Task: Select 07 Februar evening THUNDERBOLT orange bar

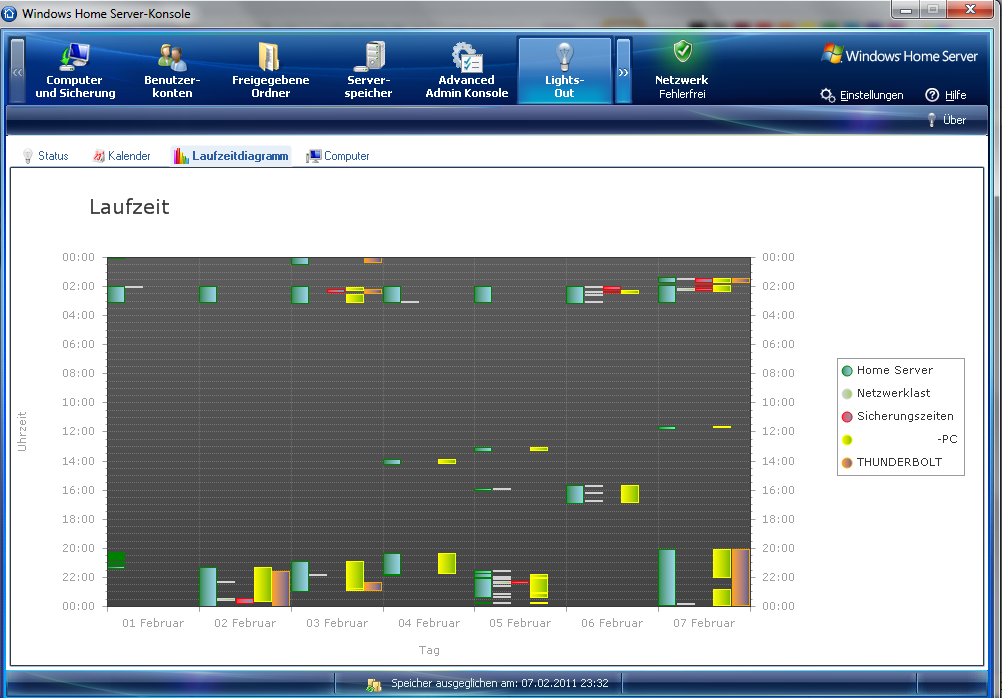Action: 741,577
